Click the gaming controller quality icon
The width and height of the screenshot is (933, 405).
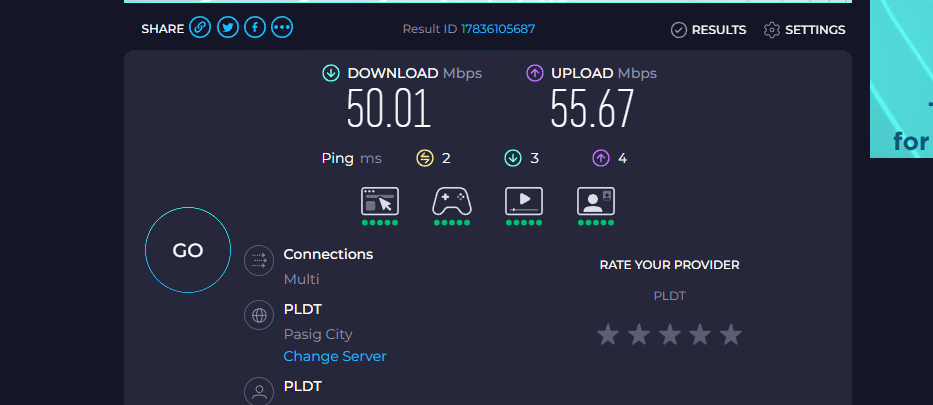coord(452,201)
